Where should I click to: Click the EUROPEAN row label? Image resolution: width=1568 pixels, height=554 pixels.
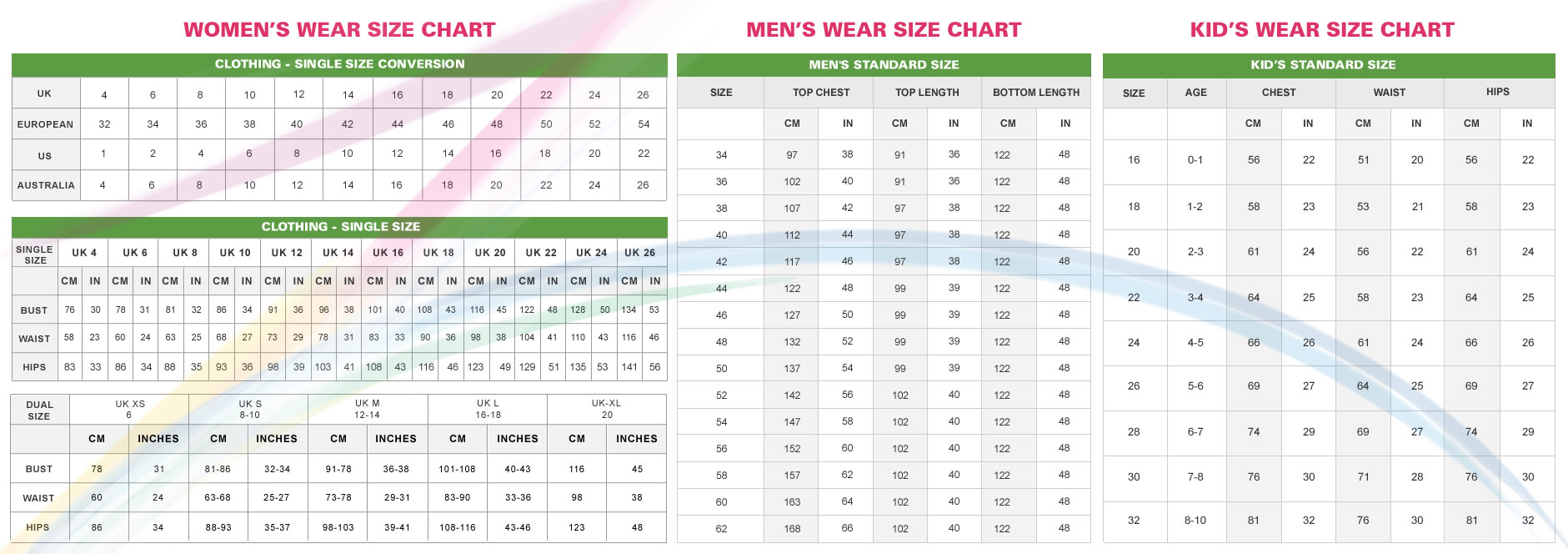point(45,124)
